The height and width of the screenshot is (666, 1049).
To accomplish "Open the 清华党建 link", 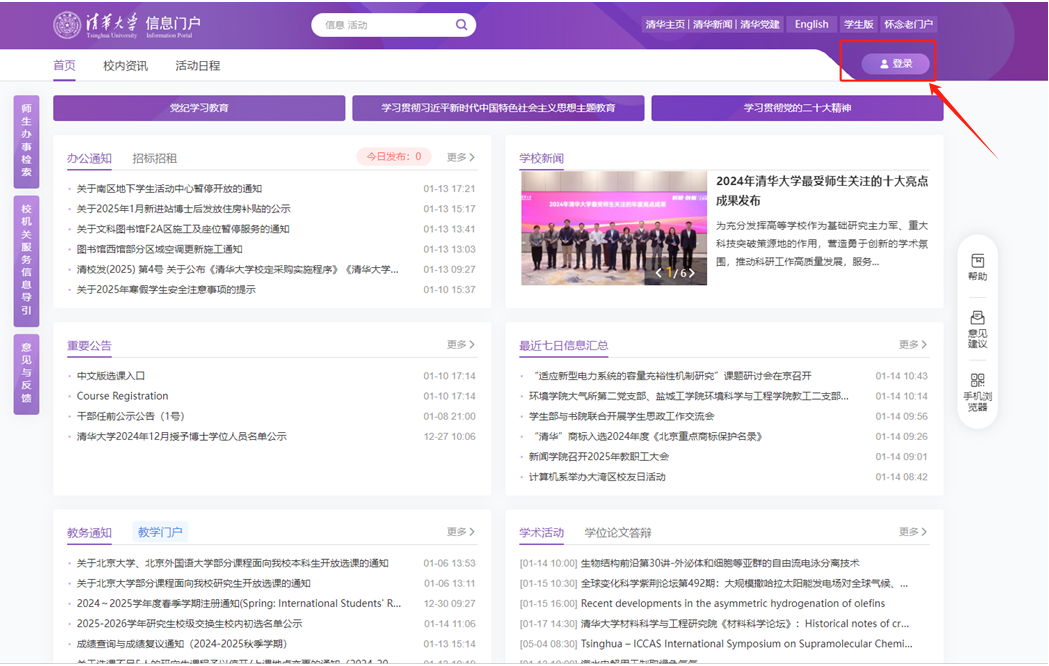I will pyautogui.click(x=760, y=25).
